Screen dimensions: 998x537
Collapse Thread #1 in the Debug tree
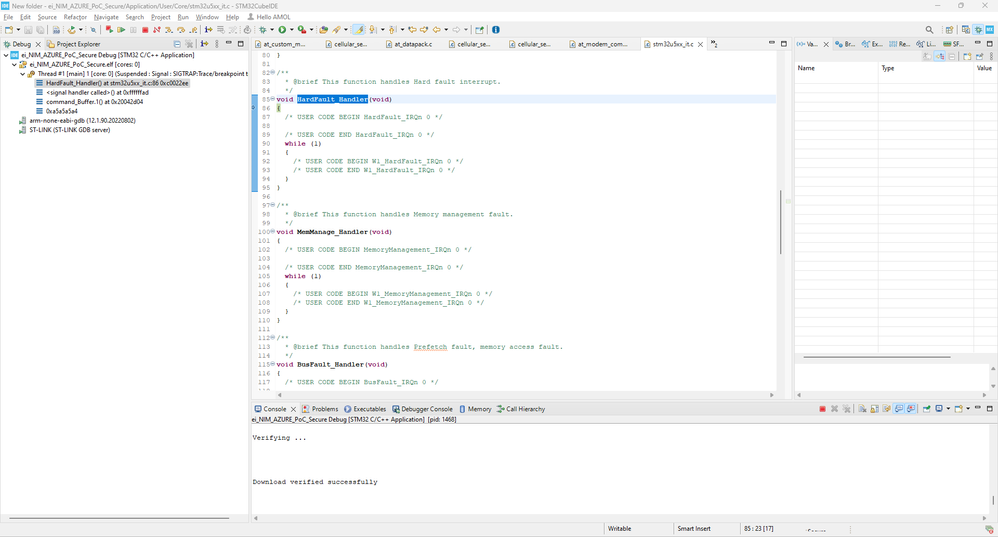(23, 74)
